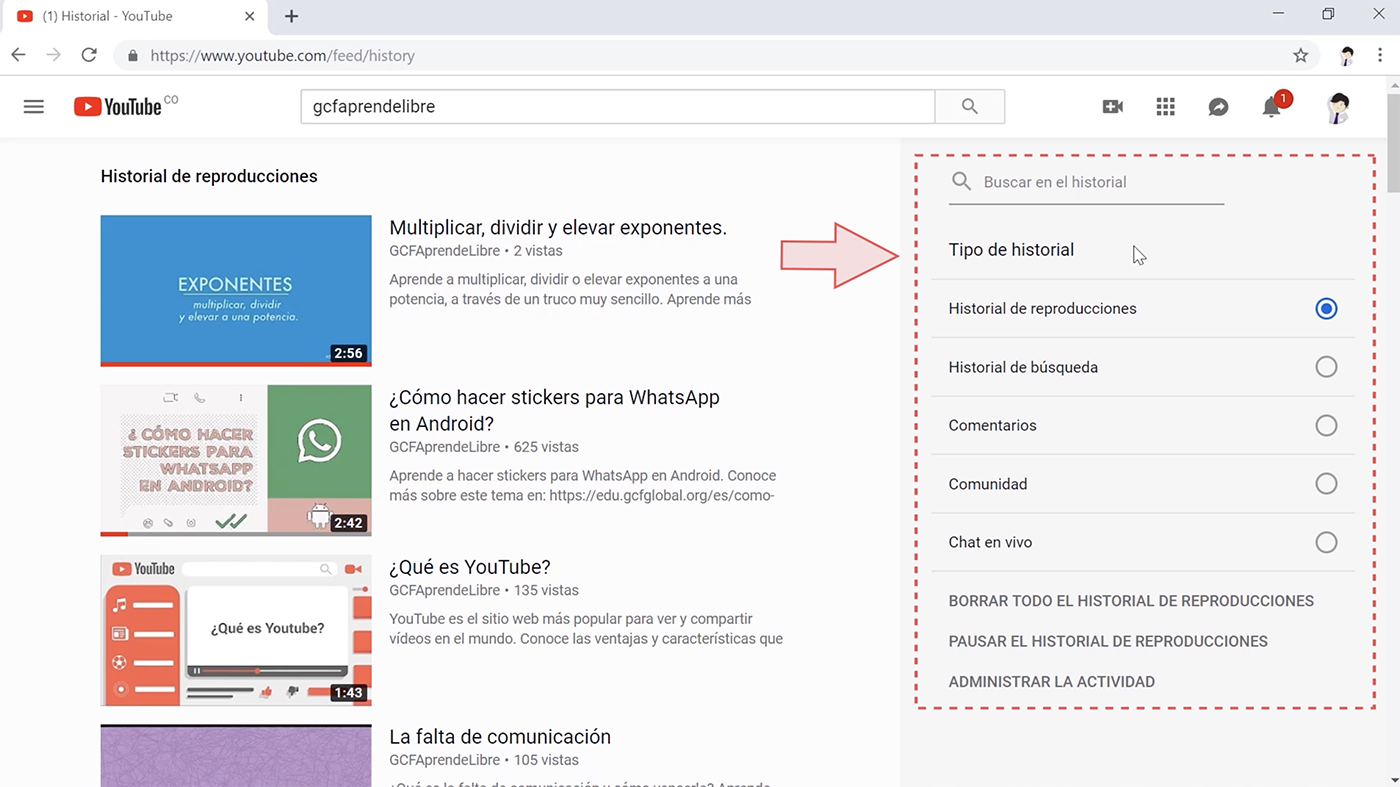Select Chat en vivo radio
The image size is (1400, 787).
1326,543
